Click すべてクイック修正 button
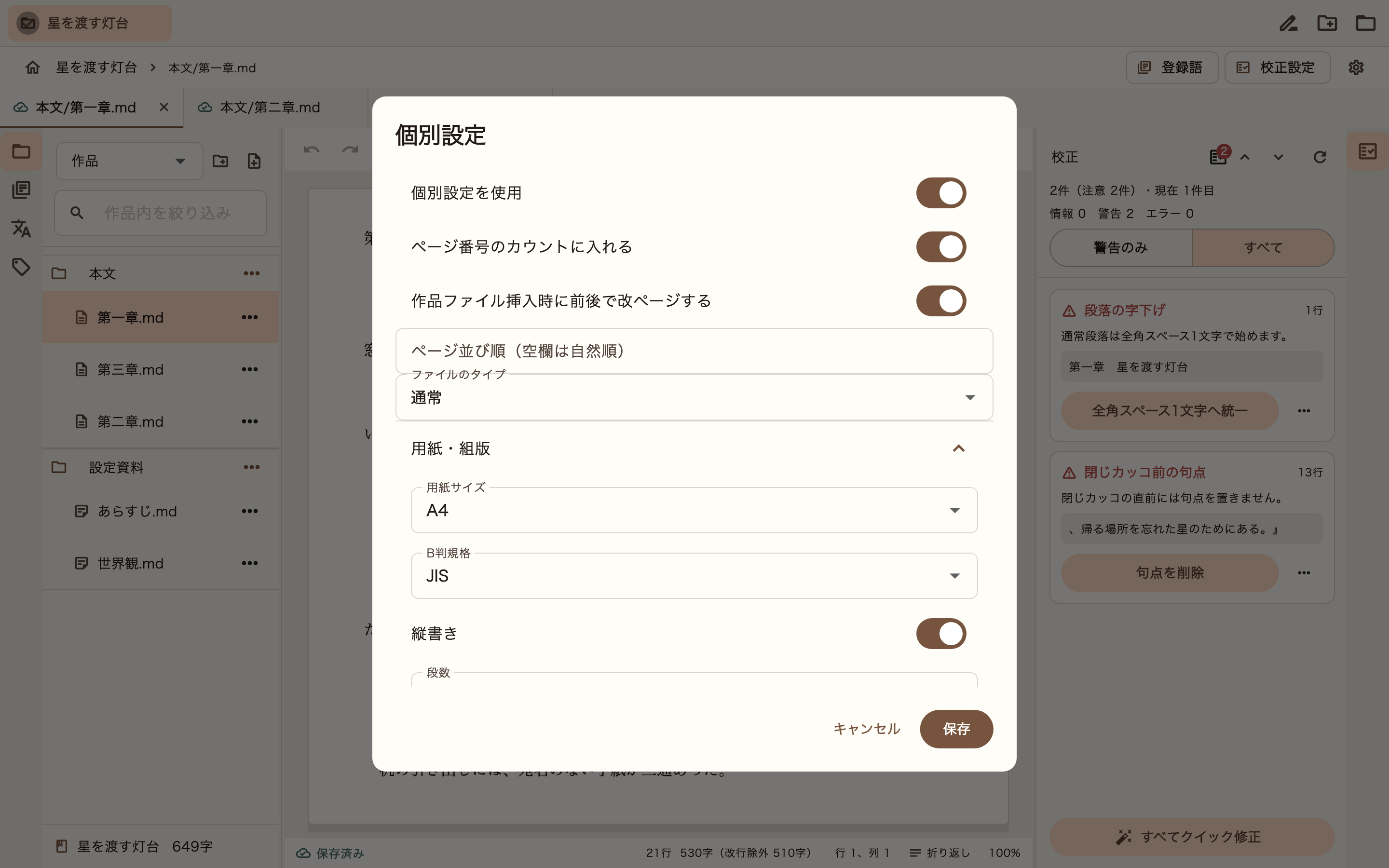Viewport: 1389px width, 868px height. pos(1192,837)
